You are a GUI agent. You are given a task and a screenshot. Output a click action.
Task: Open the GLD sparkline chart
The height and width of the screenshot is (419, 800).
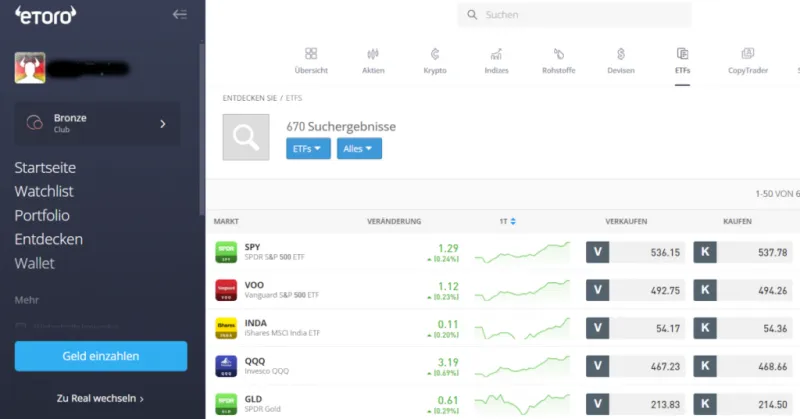522,404
